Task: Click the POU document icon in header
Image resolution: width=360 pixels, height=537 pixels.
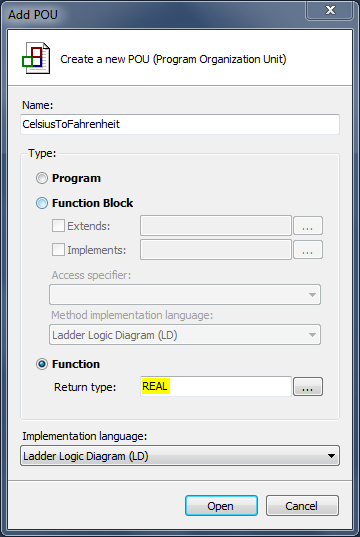Action: 36,58
